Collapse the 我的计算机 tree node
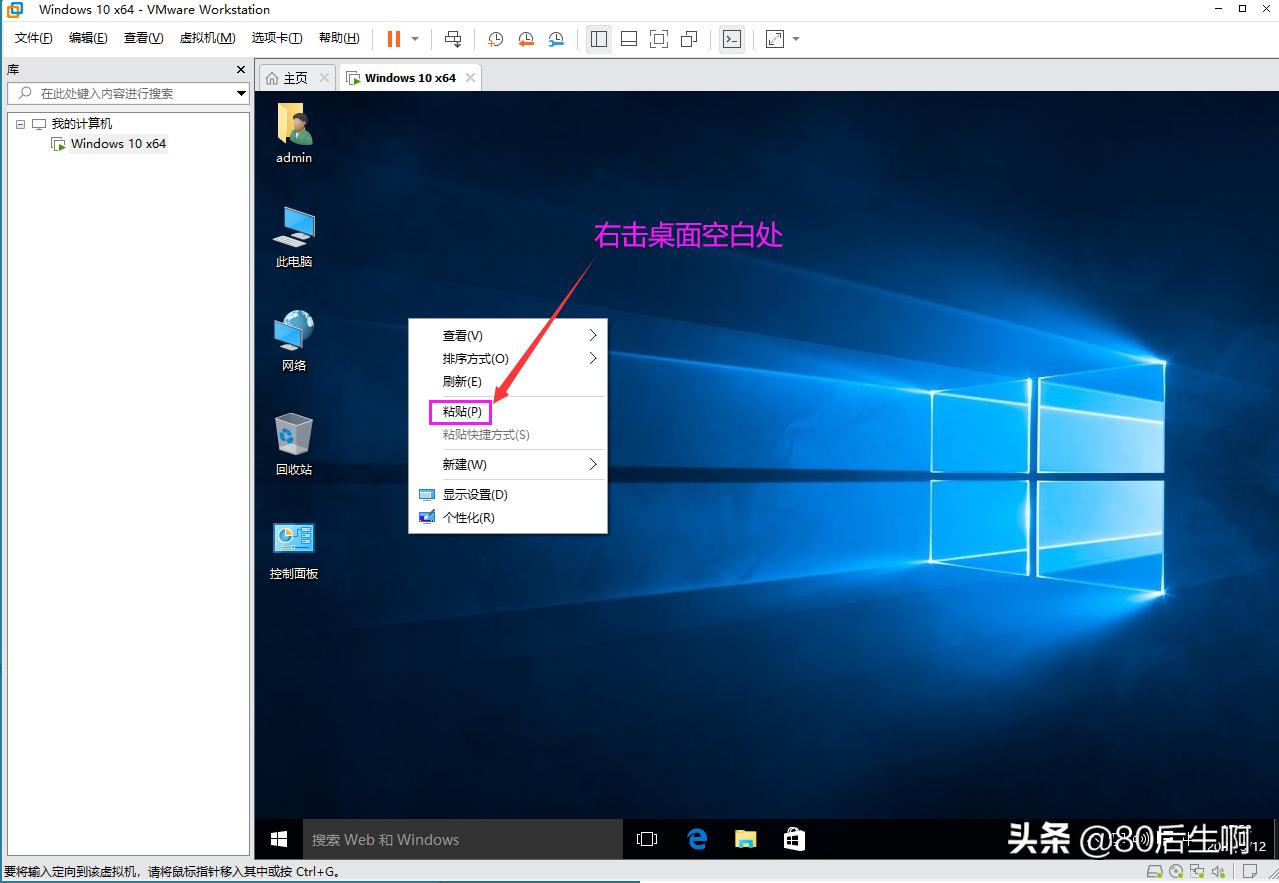This screenshot has height=883, width=1279. [x=20, y=124]
